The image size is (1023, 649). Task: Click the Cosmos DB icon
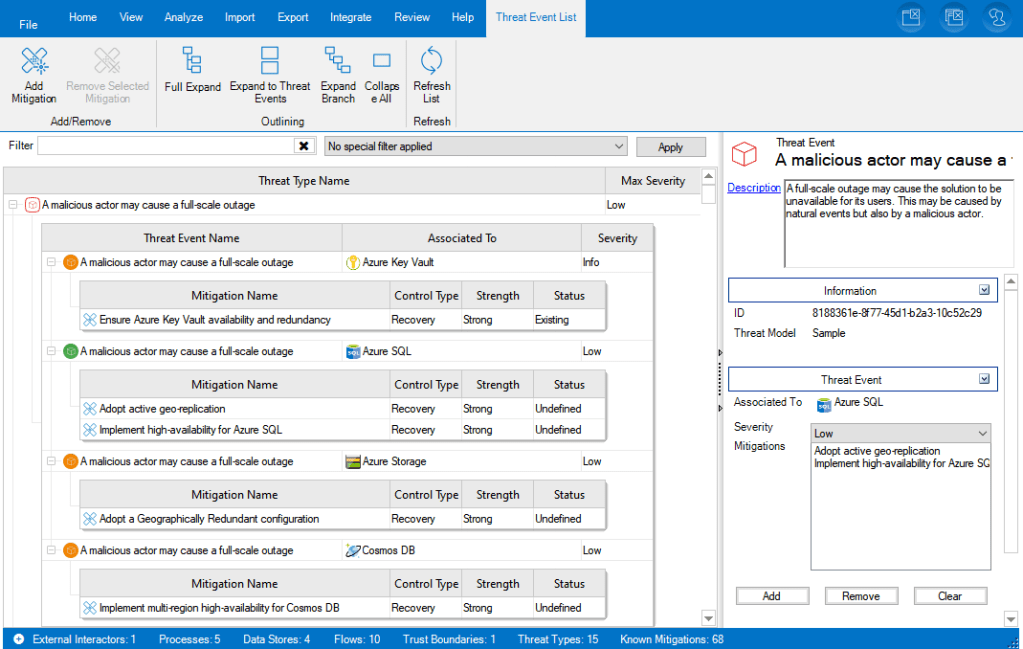click(x=353, y=551)
